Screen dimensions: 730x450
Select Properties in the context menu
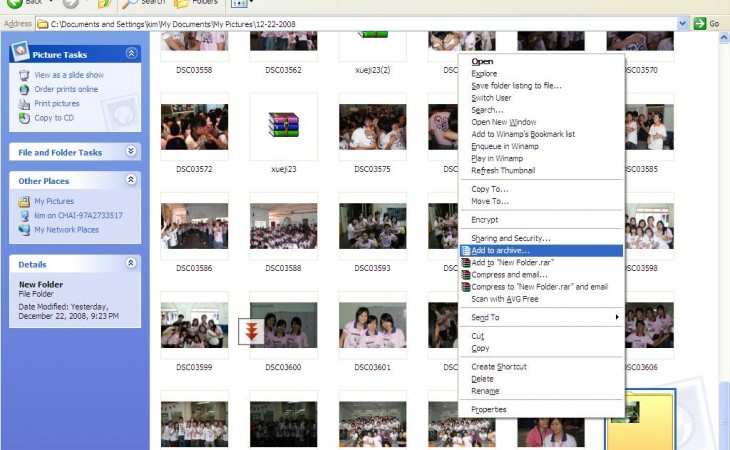[x=489, y=409]
